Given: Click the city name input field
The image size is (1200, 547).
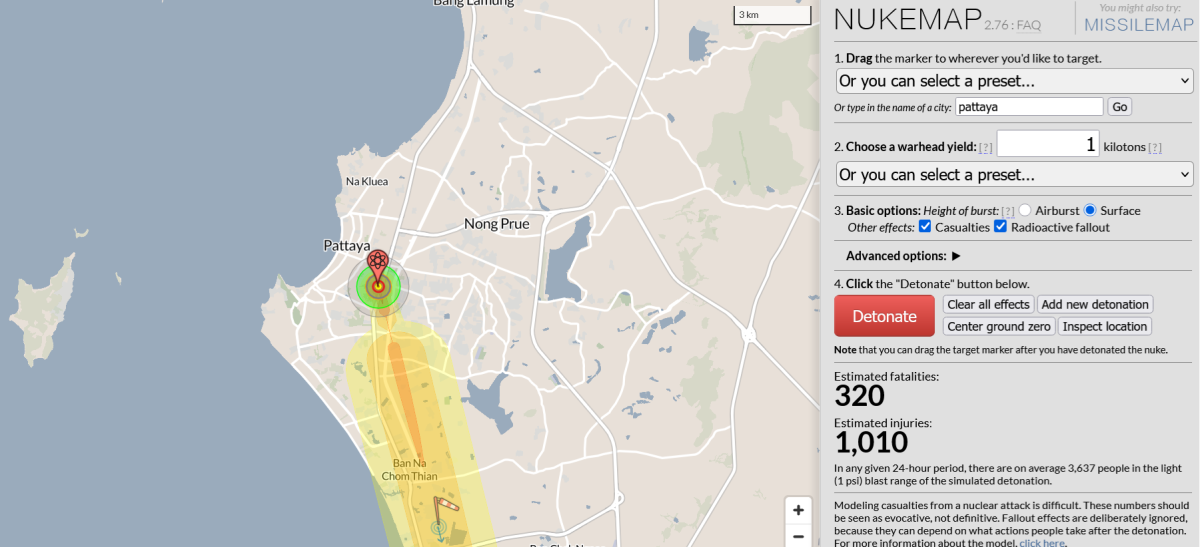Looking at the screenshot, I should click(1029, 106).
